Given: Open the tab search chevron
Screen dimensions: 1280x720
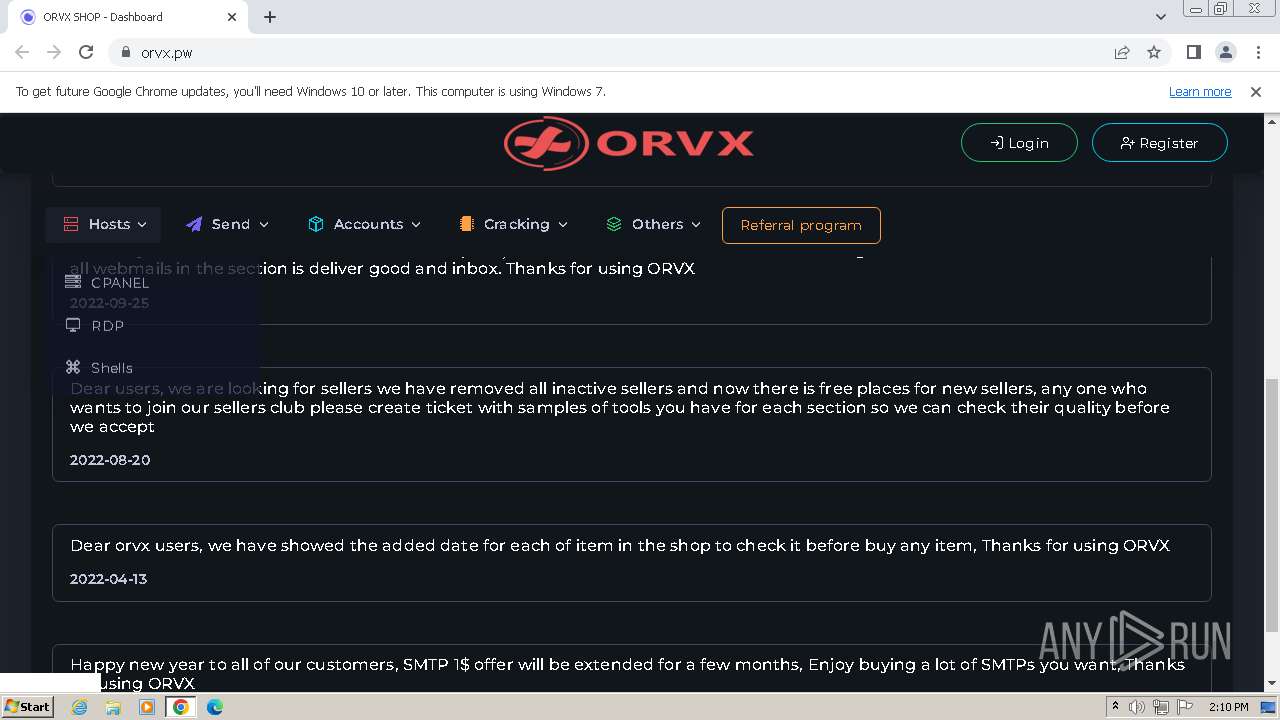Looking at the screenshot, I should coord(1160,17).
